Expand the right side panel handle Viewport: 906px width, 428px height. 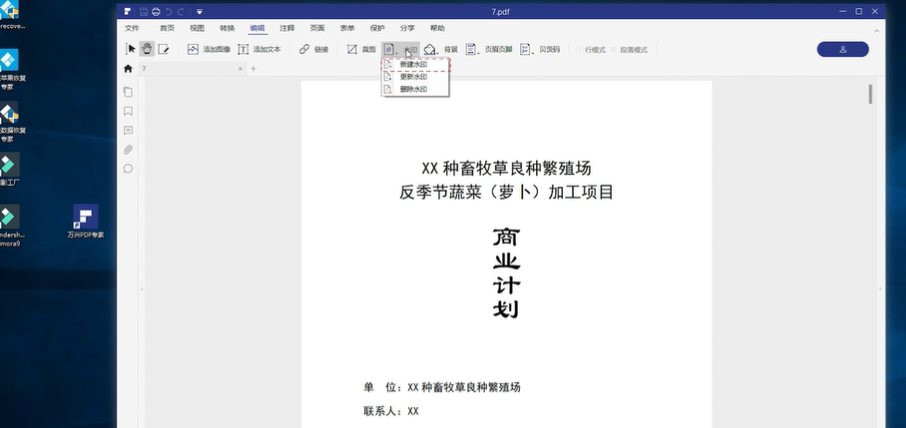pos(881,288)
